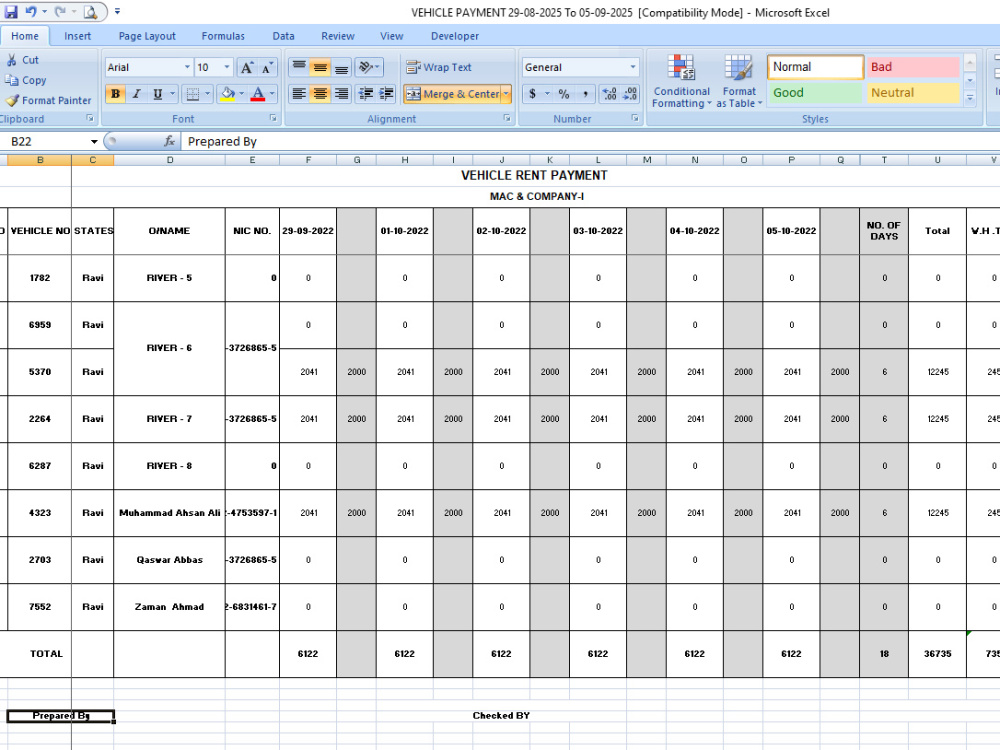The image size is (1000, 750).
Task: Click the Undo icon
Action: pyautogui.click(x=30, y=11)
